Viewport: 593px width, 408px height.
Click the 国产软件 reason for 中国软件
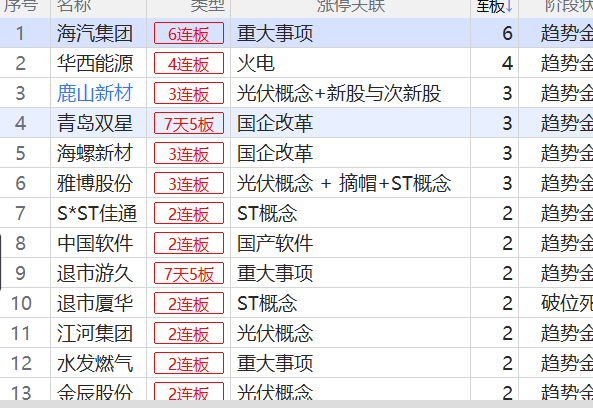(275, 243)
